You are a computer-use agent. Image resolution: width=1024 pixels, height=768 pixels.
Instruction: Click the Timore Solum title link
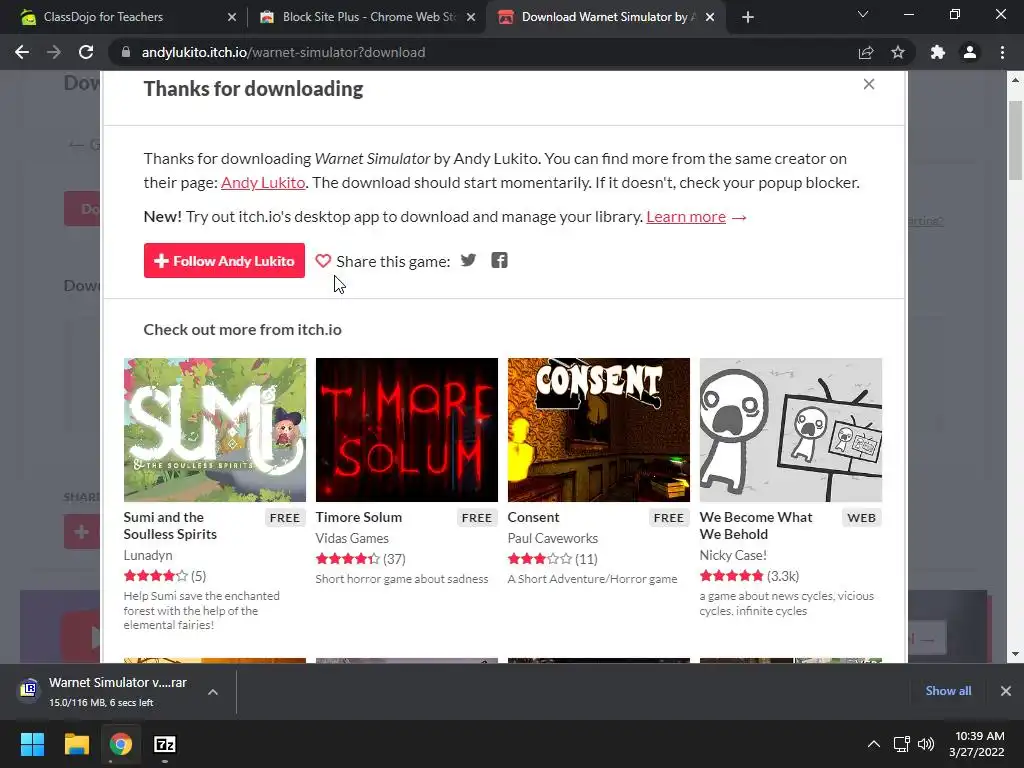tap(359, 517)
